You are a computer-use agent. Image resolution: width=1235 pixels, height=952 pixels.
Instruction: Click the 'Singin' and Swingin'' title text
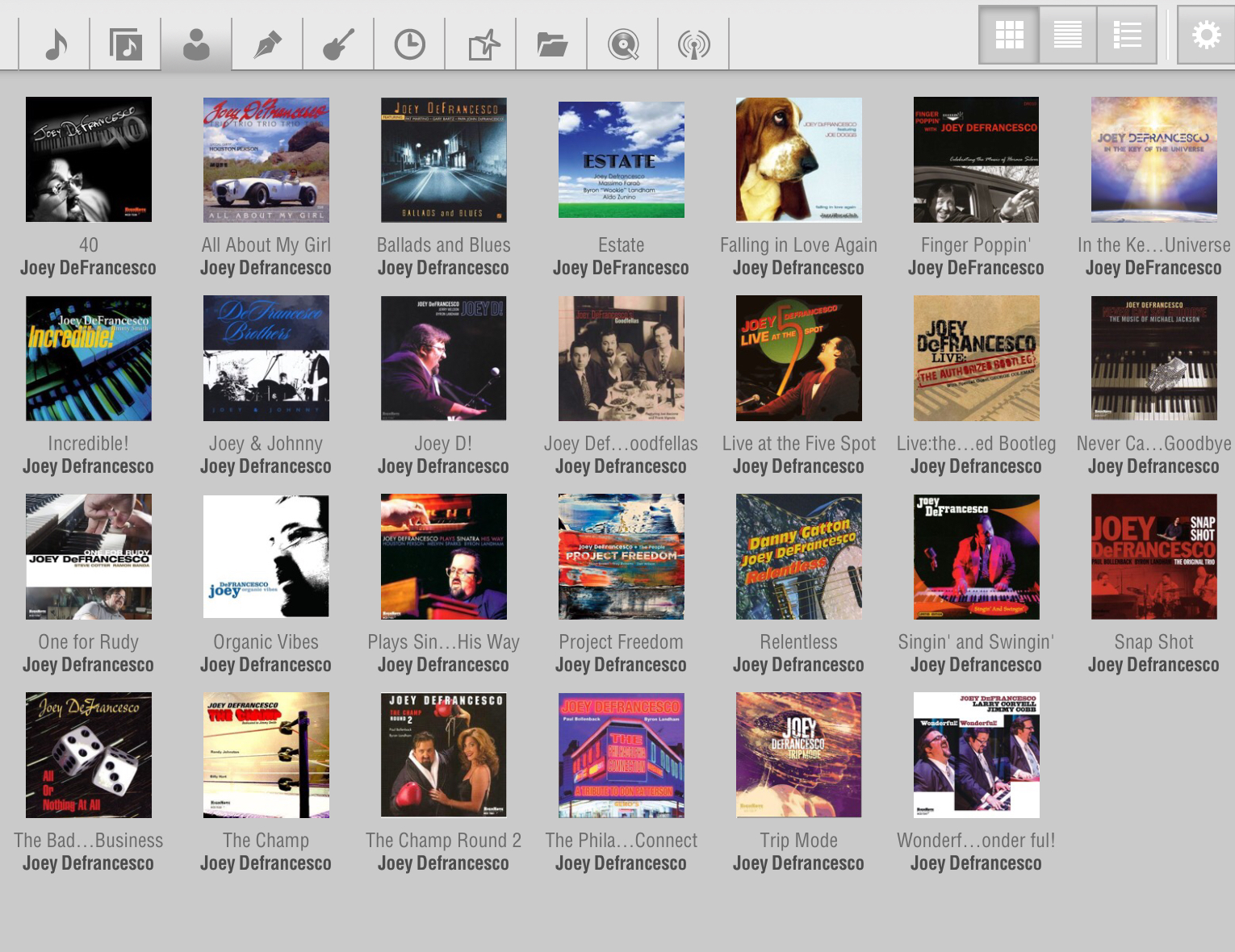[977, 641]
